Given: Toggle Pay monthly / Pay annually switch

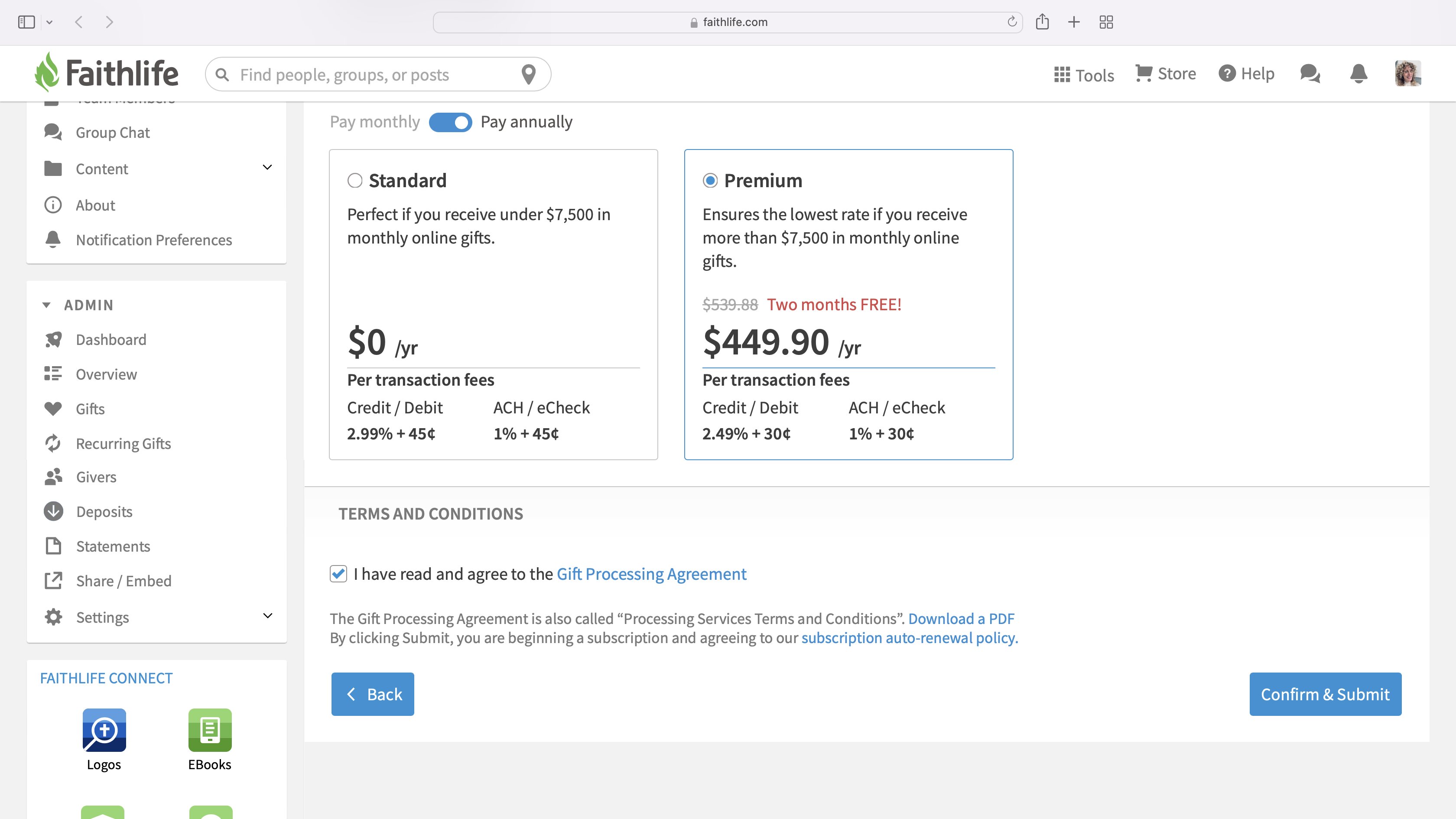Looking at the screenshot, I should click(x=451, y=122).
